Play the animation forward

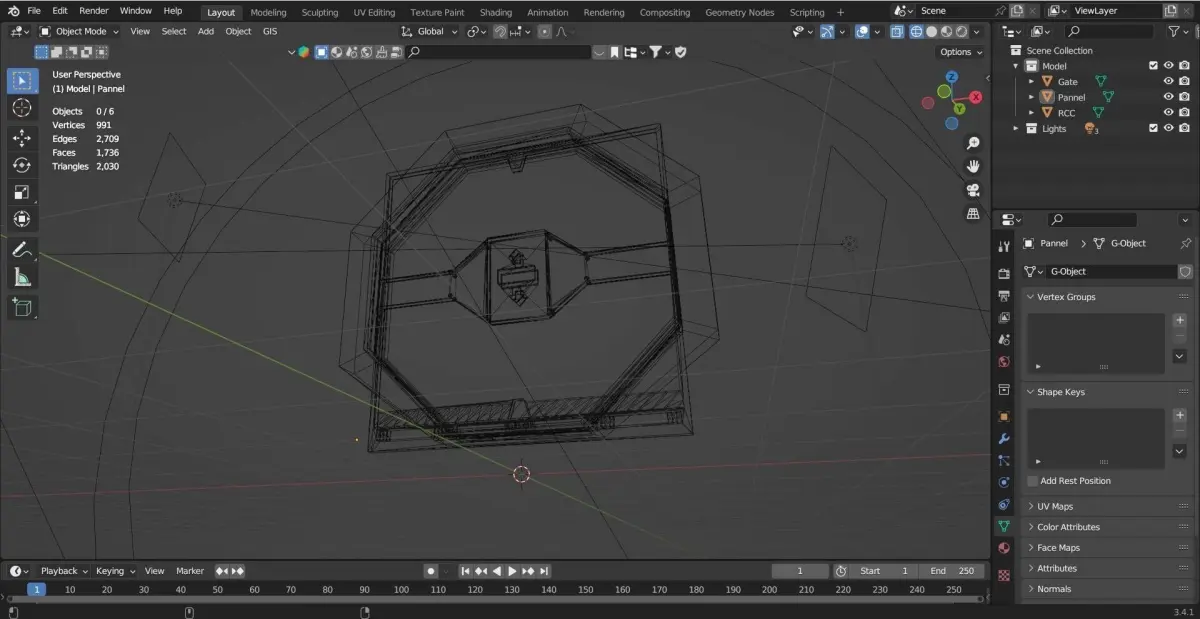click(512, 571)
